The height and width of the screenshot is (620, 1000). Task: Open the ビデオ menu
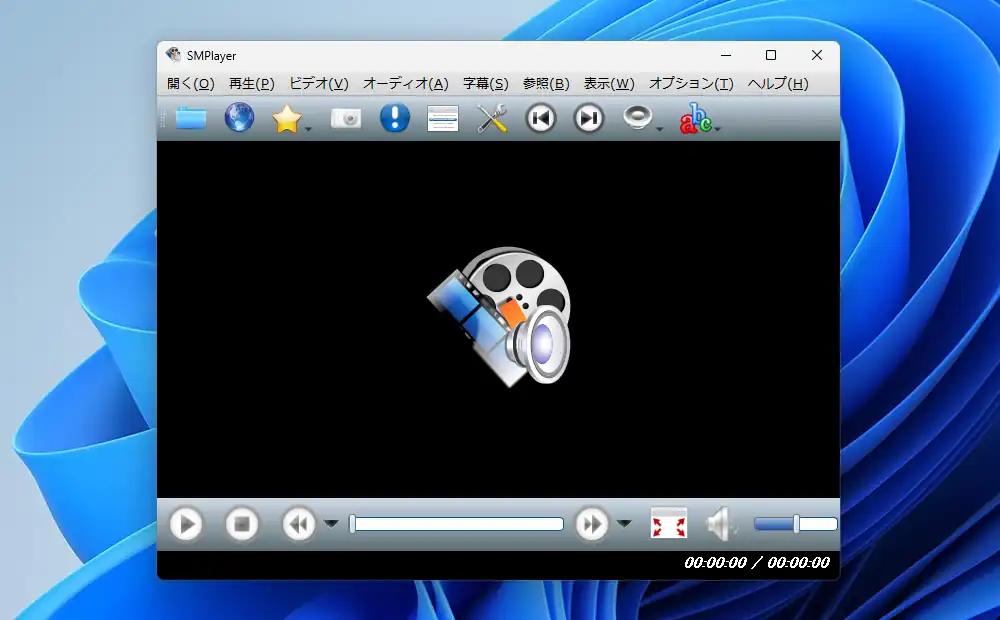pos(318,84)
